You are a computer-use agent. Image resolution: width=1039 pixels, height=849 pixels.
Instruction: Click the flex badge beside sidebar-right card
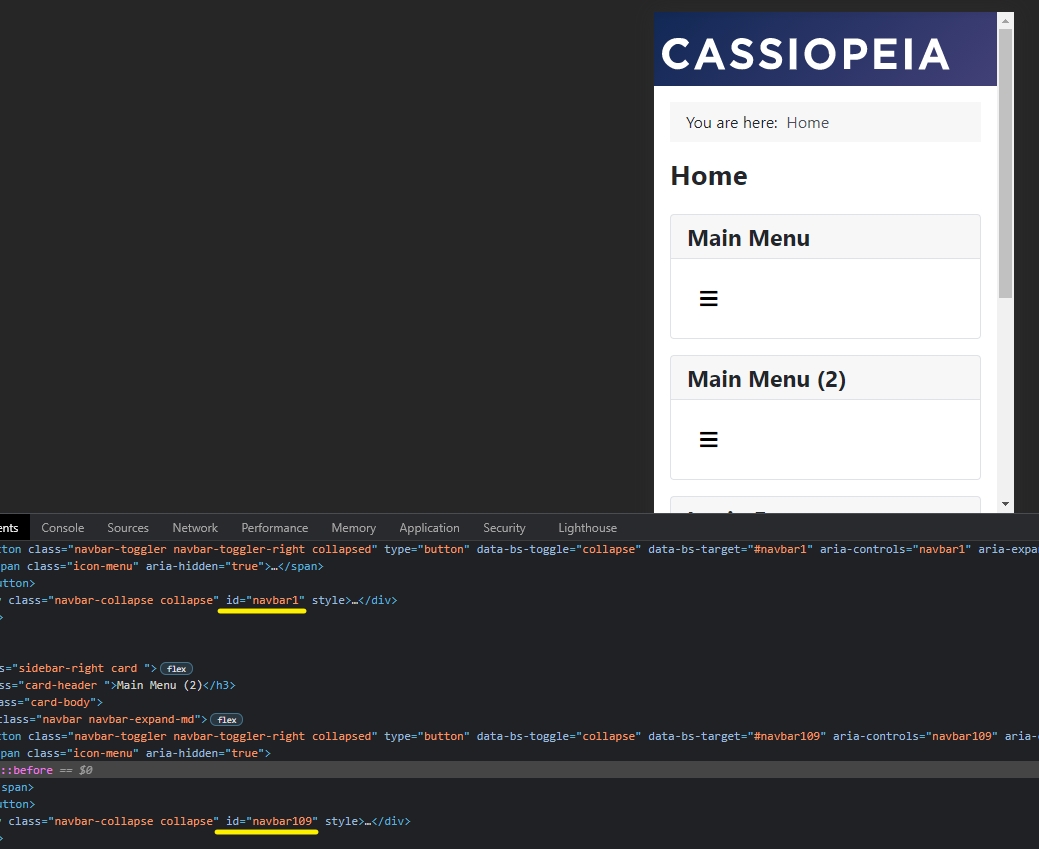coord(176,669)
